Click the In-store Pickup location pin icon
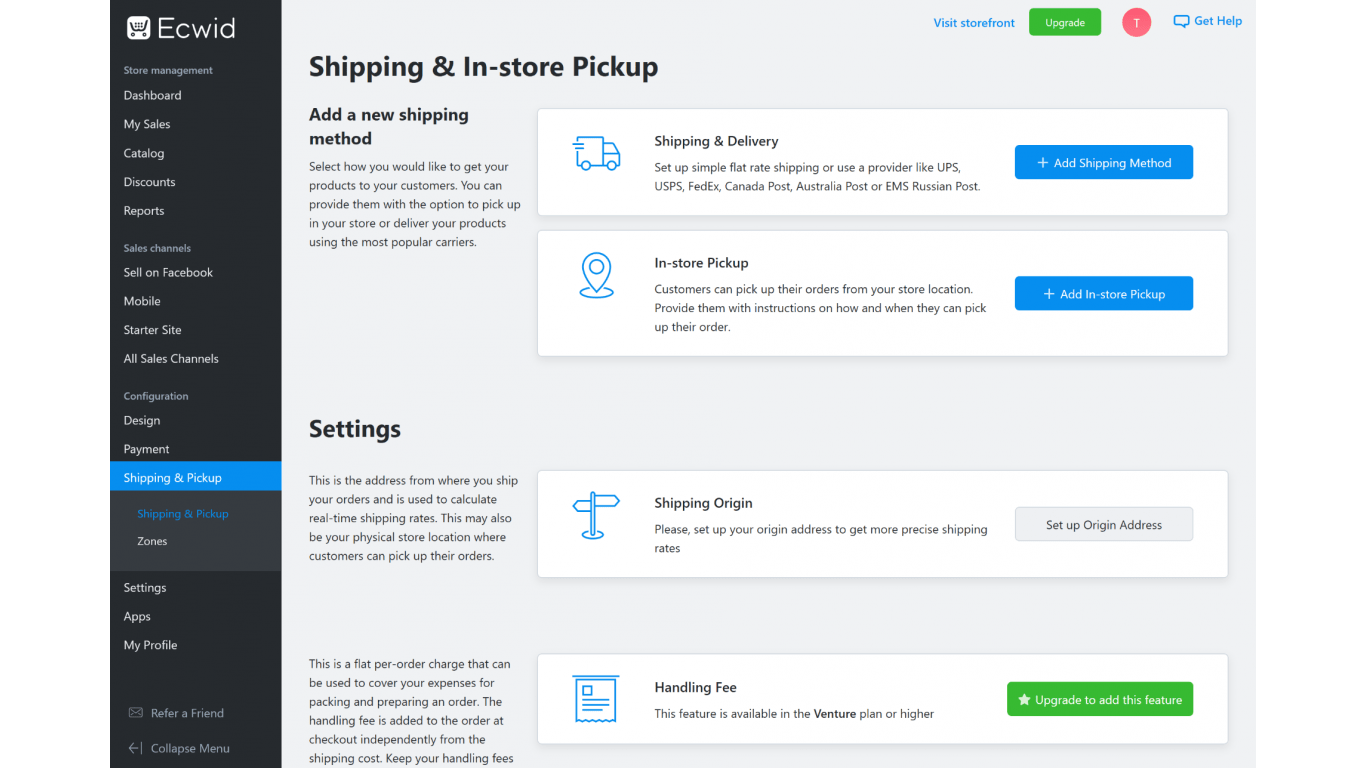1366x768 pixels. pyautogui.click(x=596, y=275)
